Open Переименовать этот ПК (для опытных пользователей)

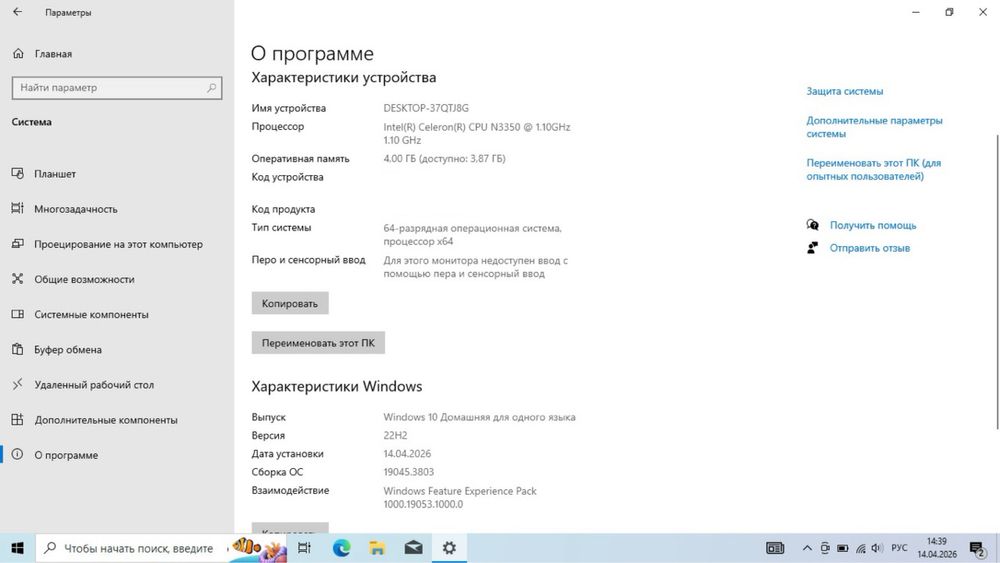pos(873,170)
